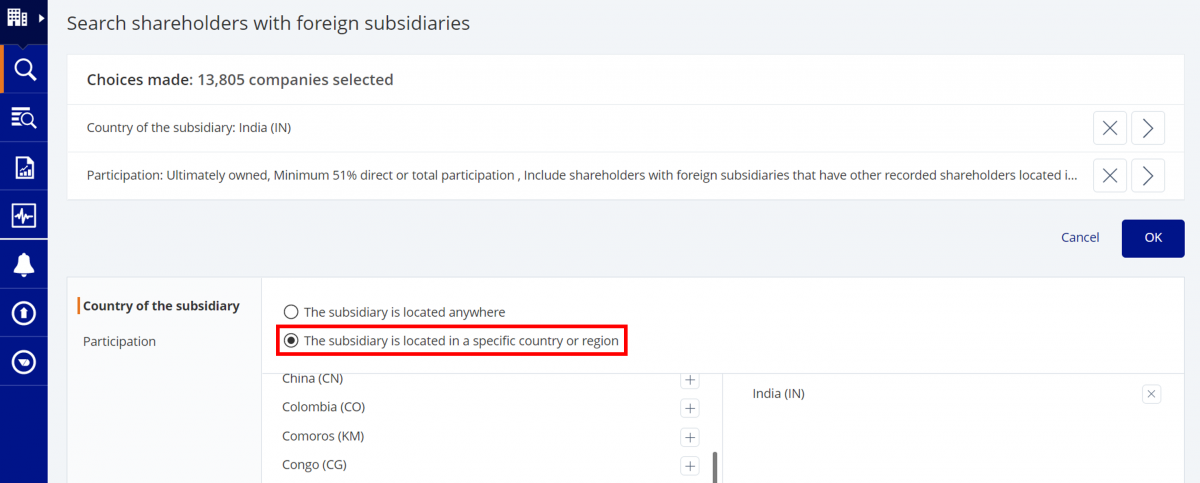Open the report document icon in sidebar
1200x483 pixels.
click(24, 167)
